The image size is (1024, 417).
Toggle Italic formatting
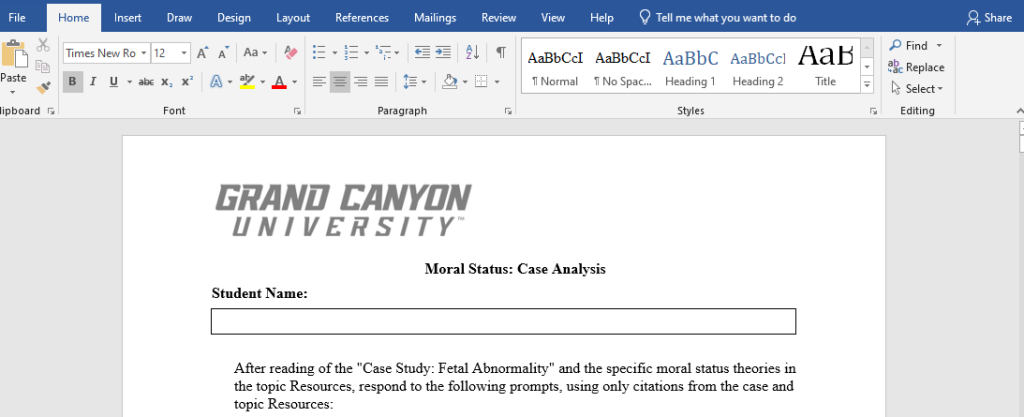coord(93,82)
